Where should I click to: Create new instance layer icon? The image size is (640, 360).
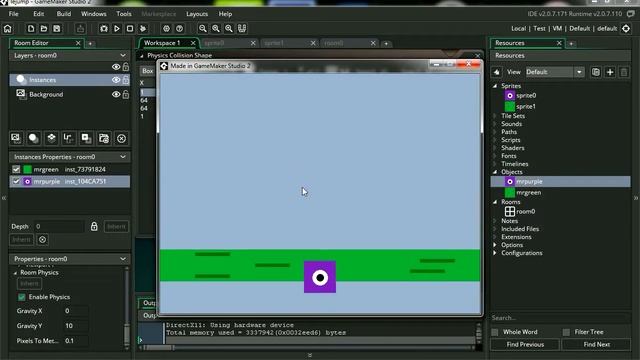pos(33,138)
